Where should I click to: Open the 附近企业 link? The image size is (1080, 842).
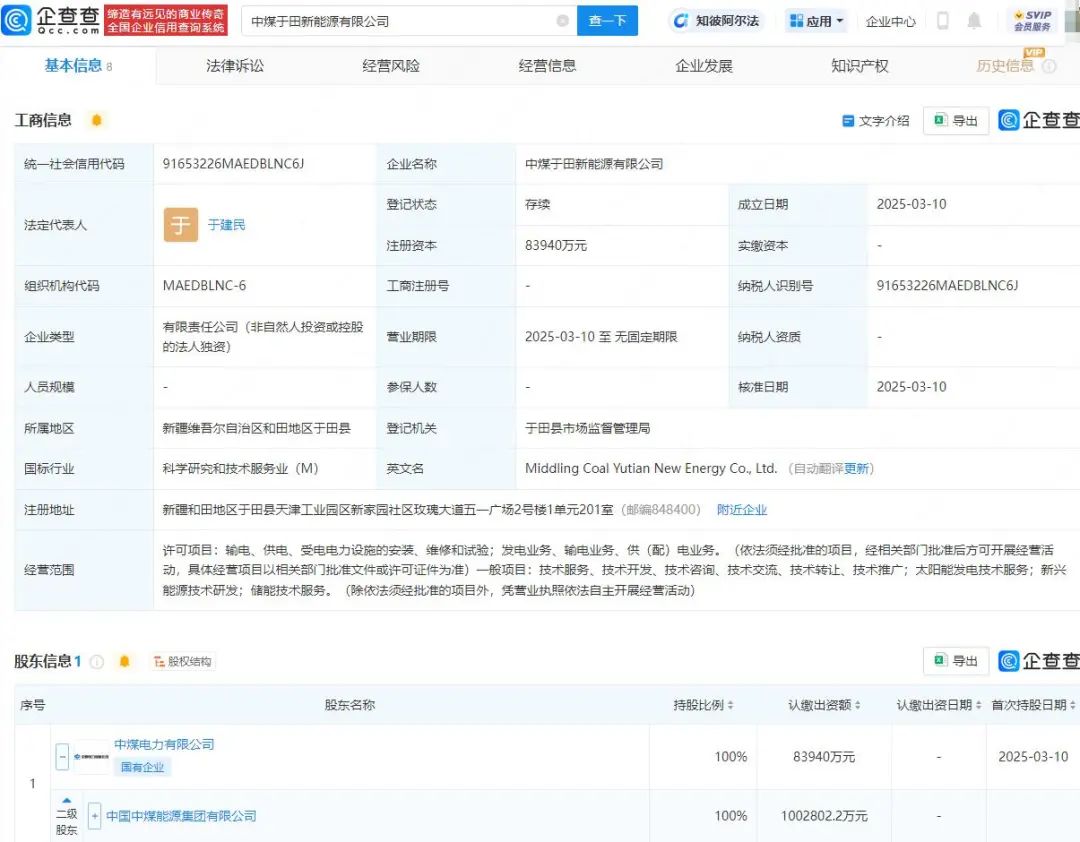742,510
